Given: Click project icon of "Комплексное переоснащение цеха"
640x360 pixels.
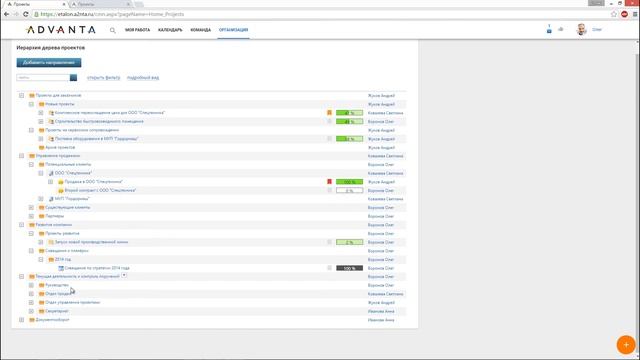Looking at the screenshot, I should click(51, 113).
